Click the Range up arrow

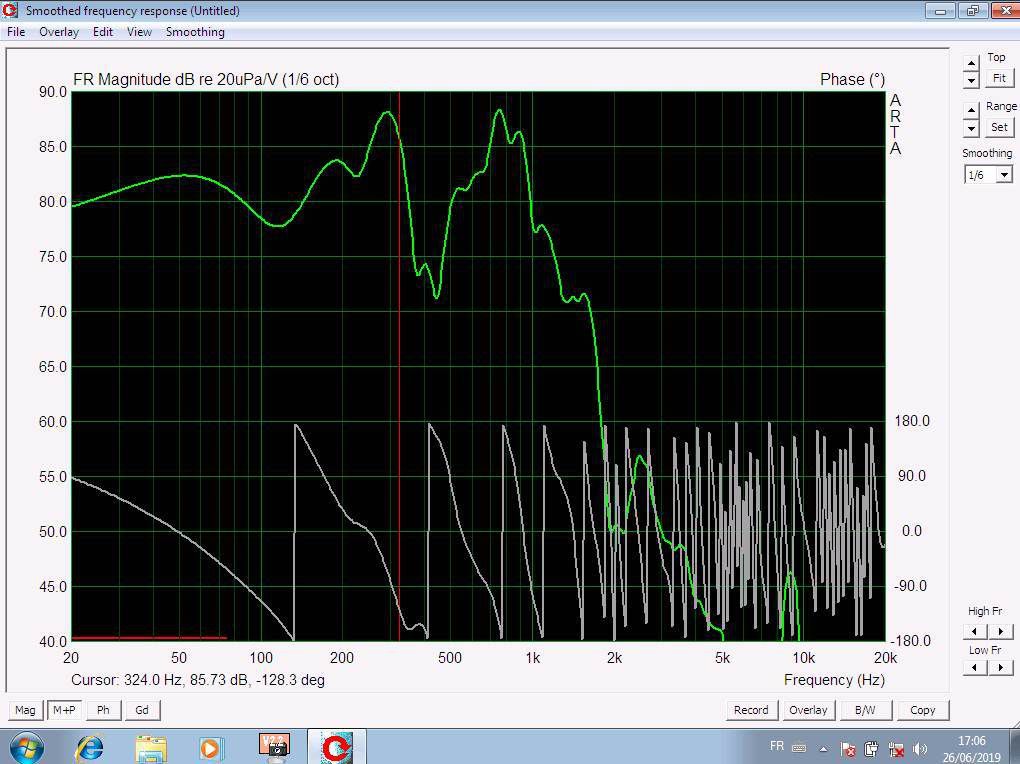coord(971,111)
